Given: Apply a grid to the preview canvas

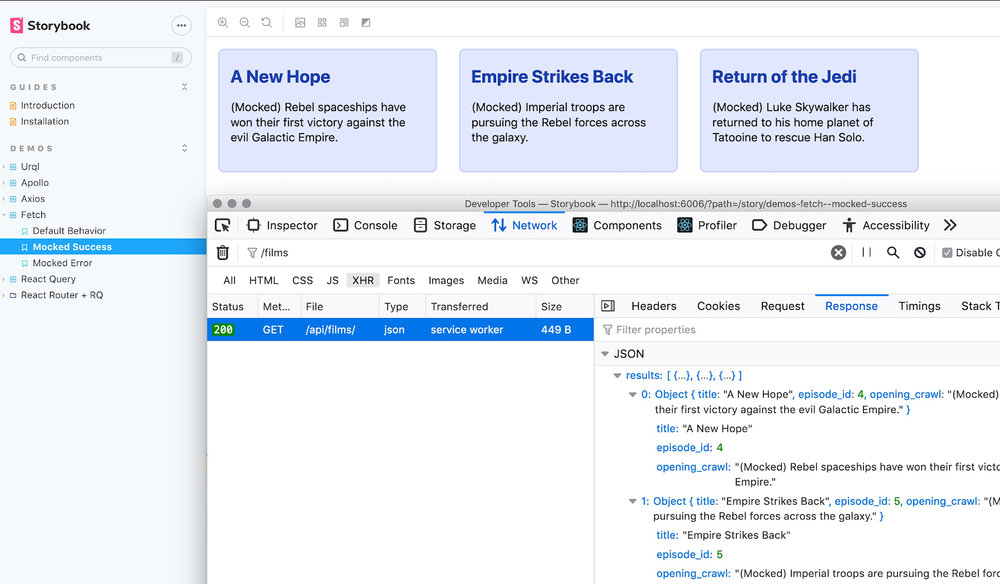Looking at the screenshot, I should pos(322,22).
